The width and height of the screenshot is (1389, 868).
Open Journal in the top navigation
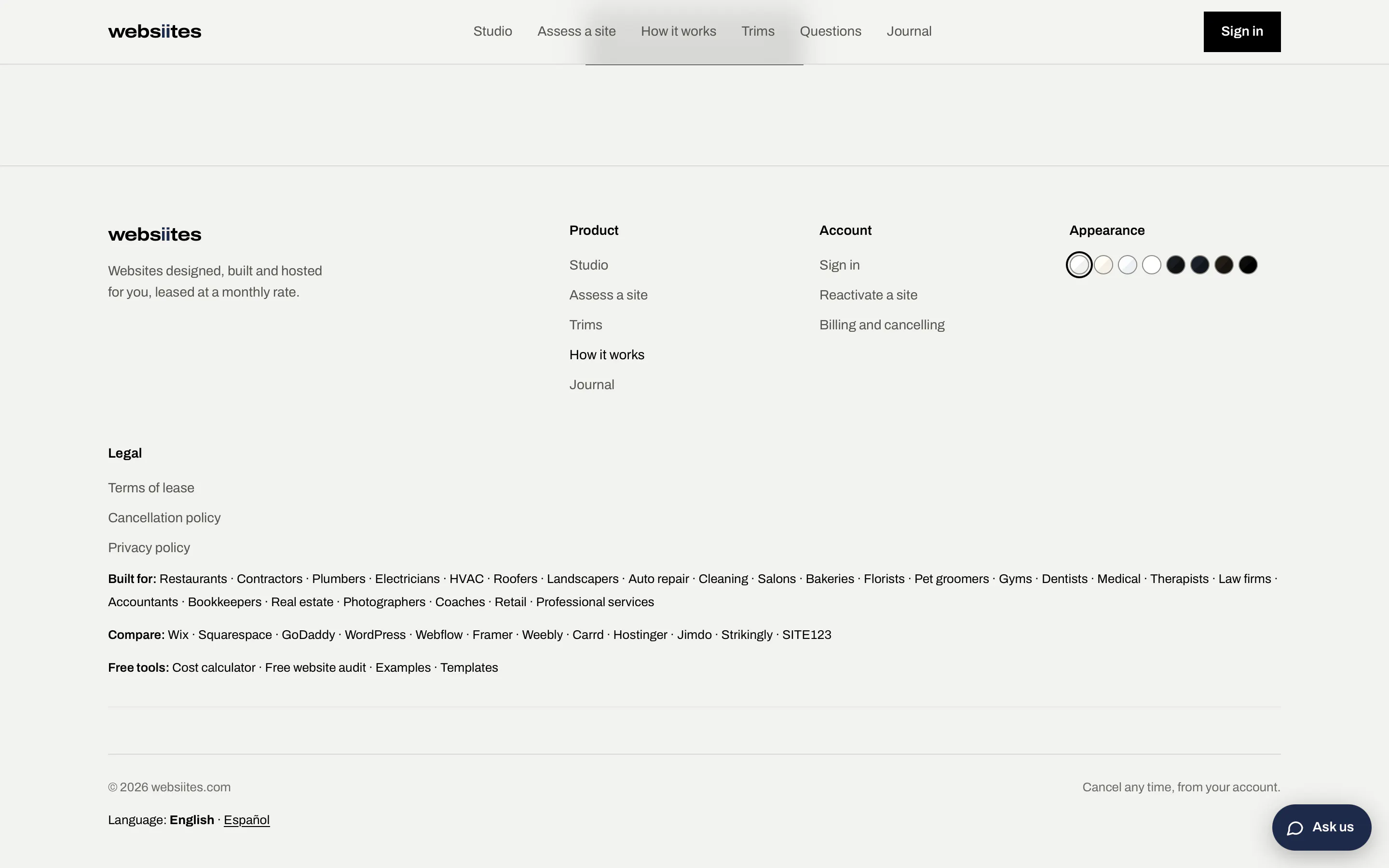pyautogui.click(x=909, y=31)
